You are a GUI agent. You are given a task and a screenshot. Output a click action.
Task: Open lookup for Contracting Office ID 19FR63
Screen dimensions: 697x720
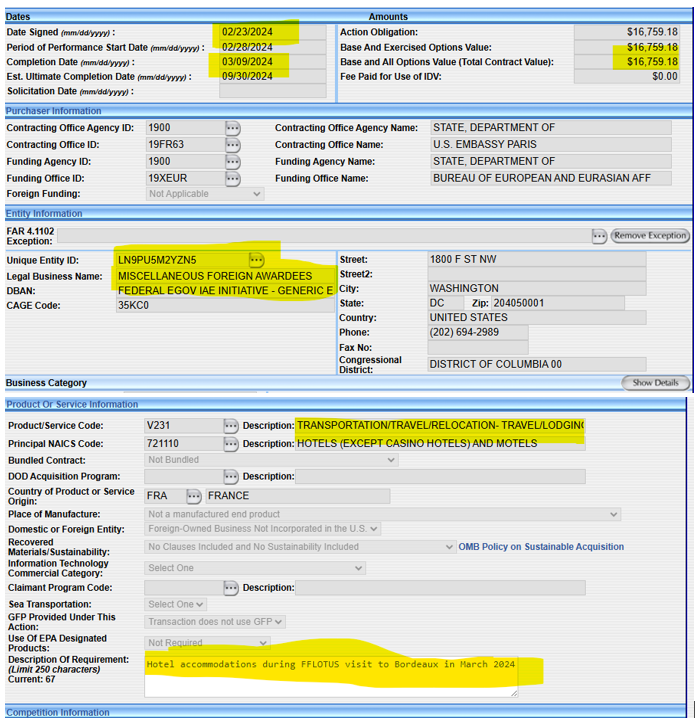(x=232, y=145)
